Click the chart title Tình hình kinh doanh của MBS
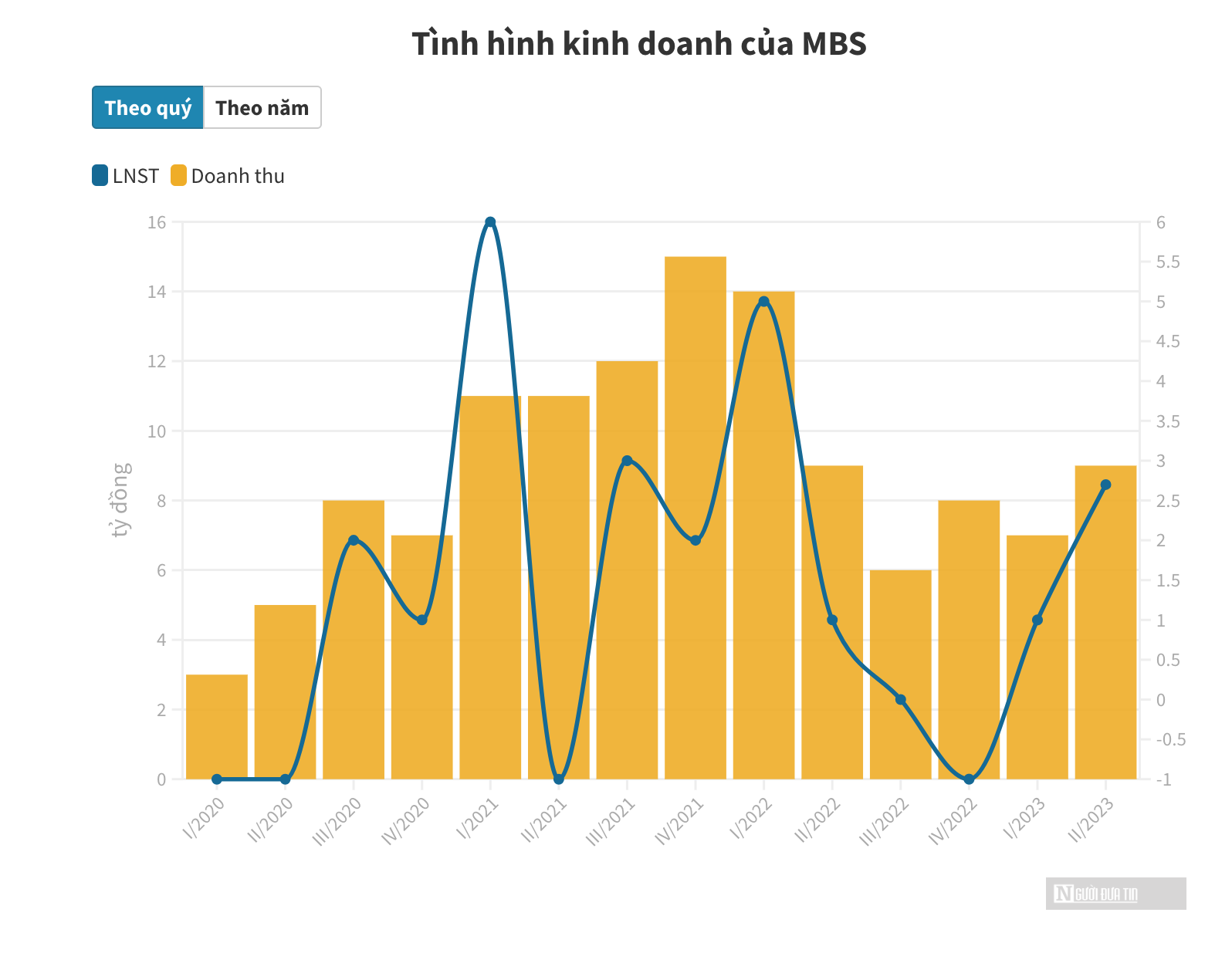The height and width of the screenshot is (960, 1232). tap(639, 44)
